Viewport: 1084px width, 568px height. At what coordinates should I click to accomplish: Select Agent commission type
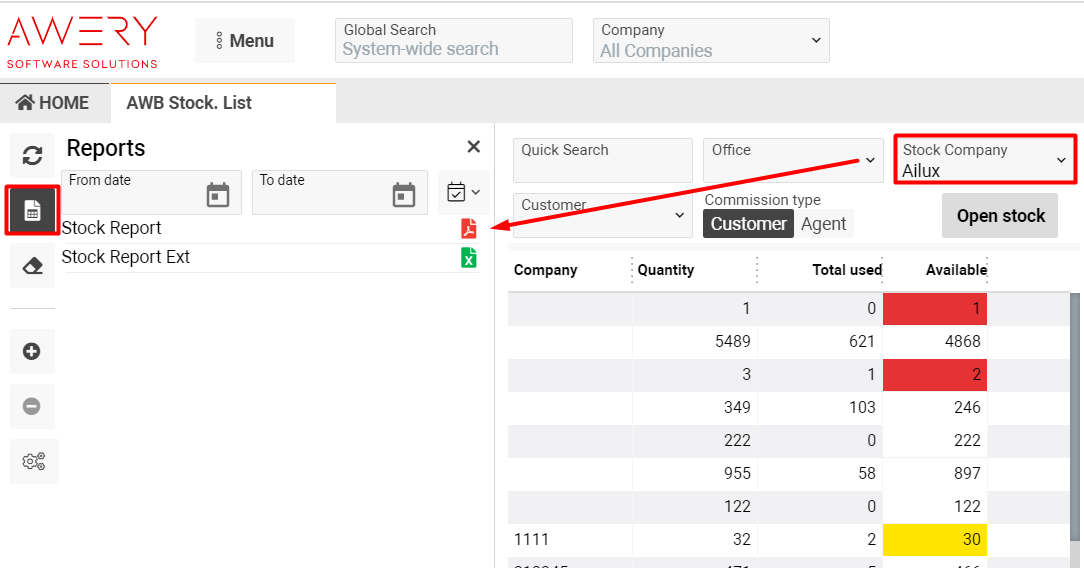824,224
